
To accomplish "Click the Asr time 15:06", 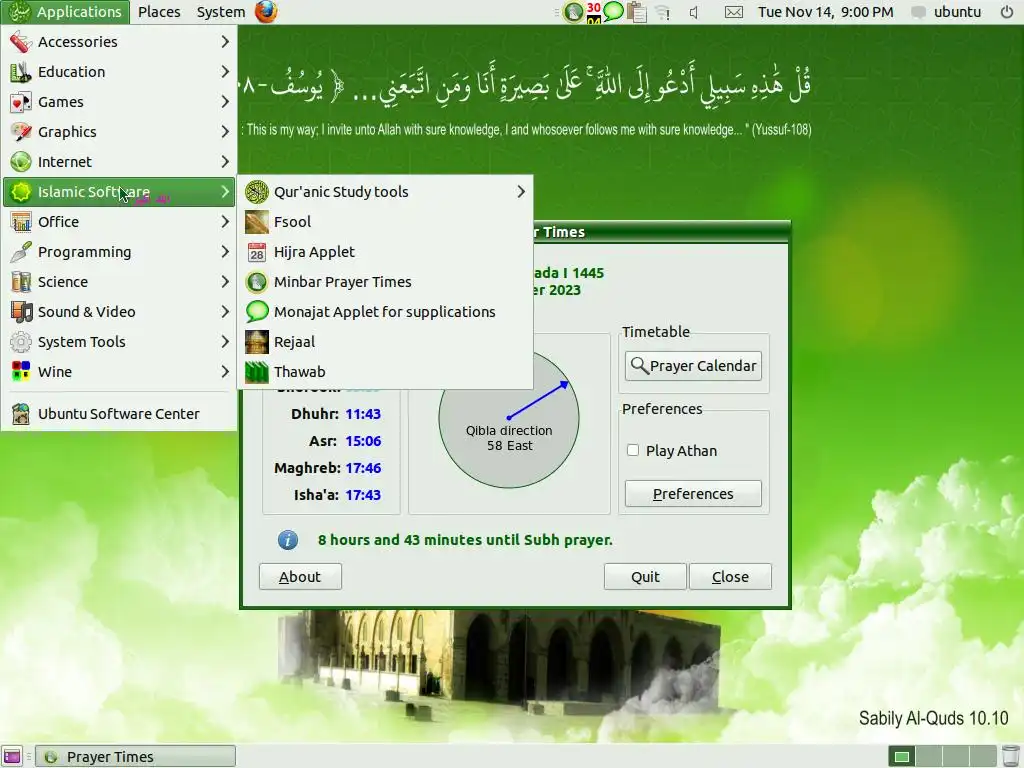I will tap(363, 441).
